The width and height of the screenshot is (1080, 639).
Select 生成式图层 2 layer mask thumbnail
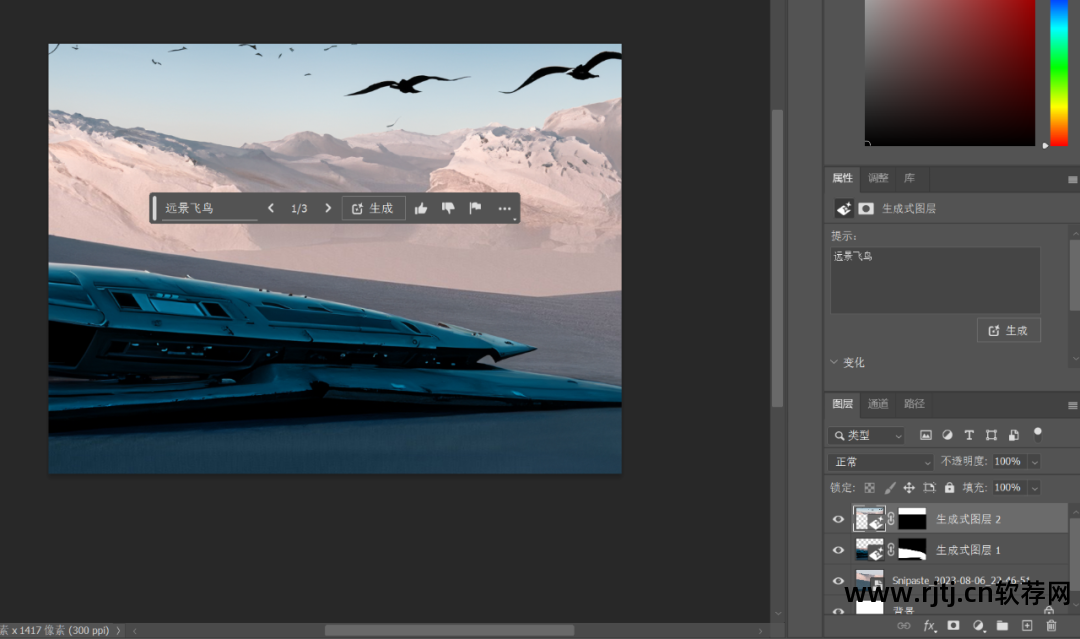(912, 519)
